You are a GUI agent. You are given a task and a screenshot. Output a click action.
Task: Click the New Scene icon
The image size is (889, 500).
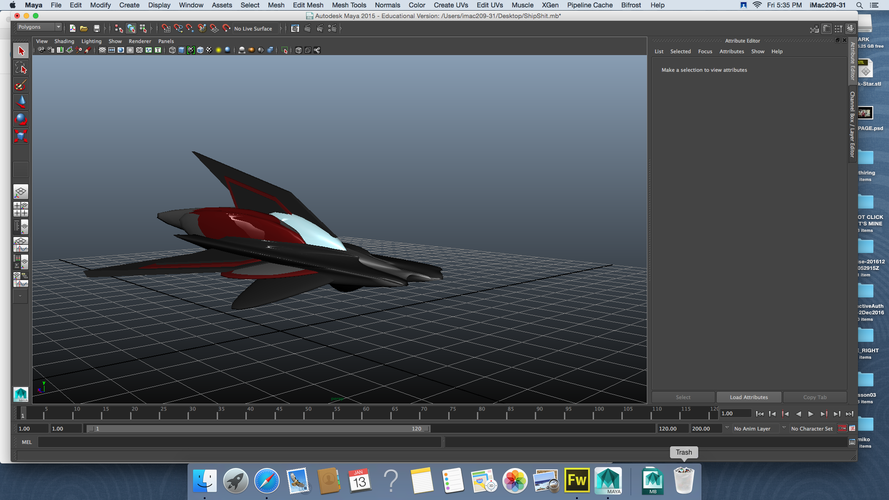[73, 28]
